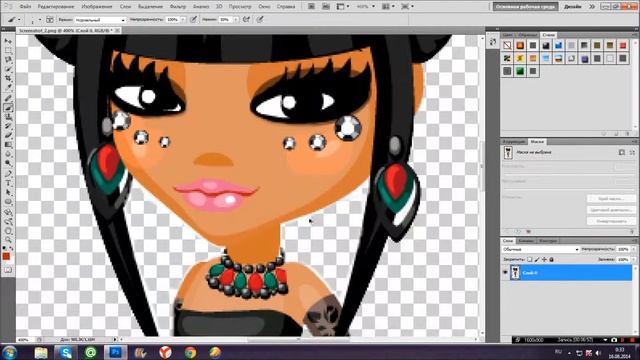Lock image pixels of layer
Viewport: 640px width, 360px height.
pyautogui.click(x=537, y=260)
